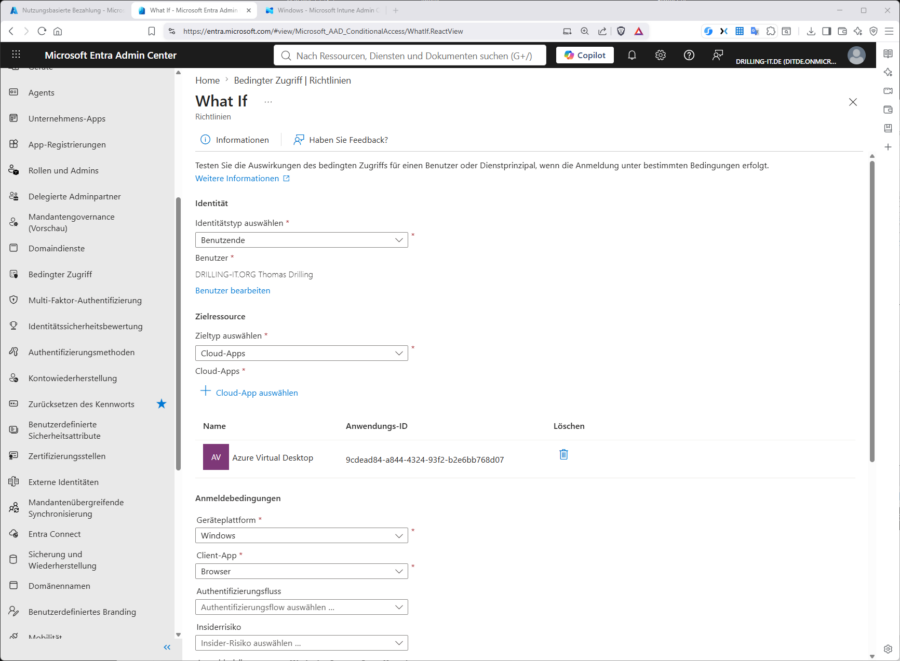Click the share icon in address bar
900x661 pixels.
click(x=602, y=31)
